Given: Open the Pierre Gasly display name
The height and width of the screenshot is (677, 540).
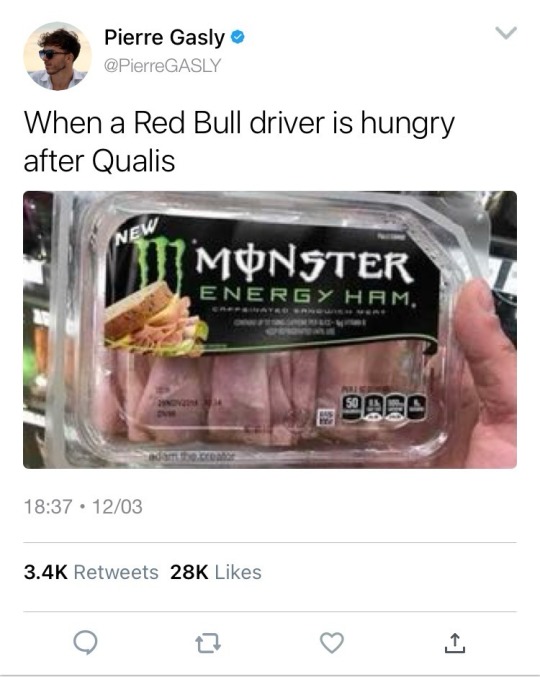Looking at the screenshot, I should [x=164, y=38].
